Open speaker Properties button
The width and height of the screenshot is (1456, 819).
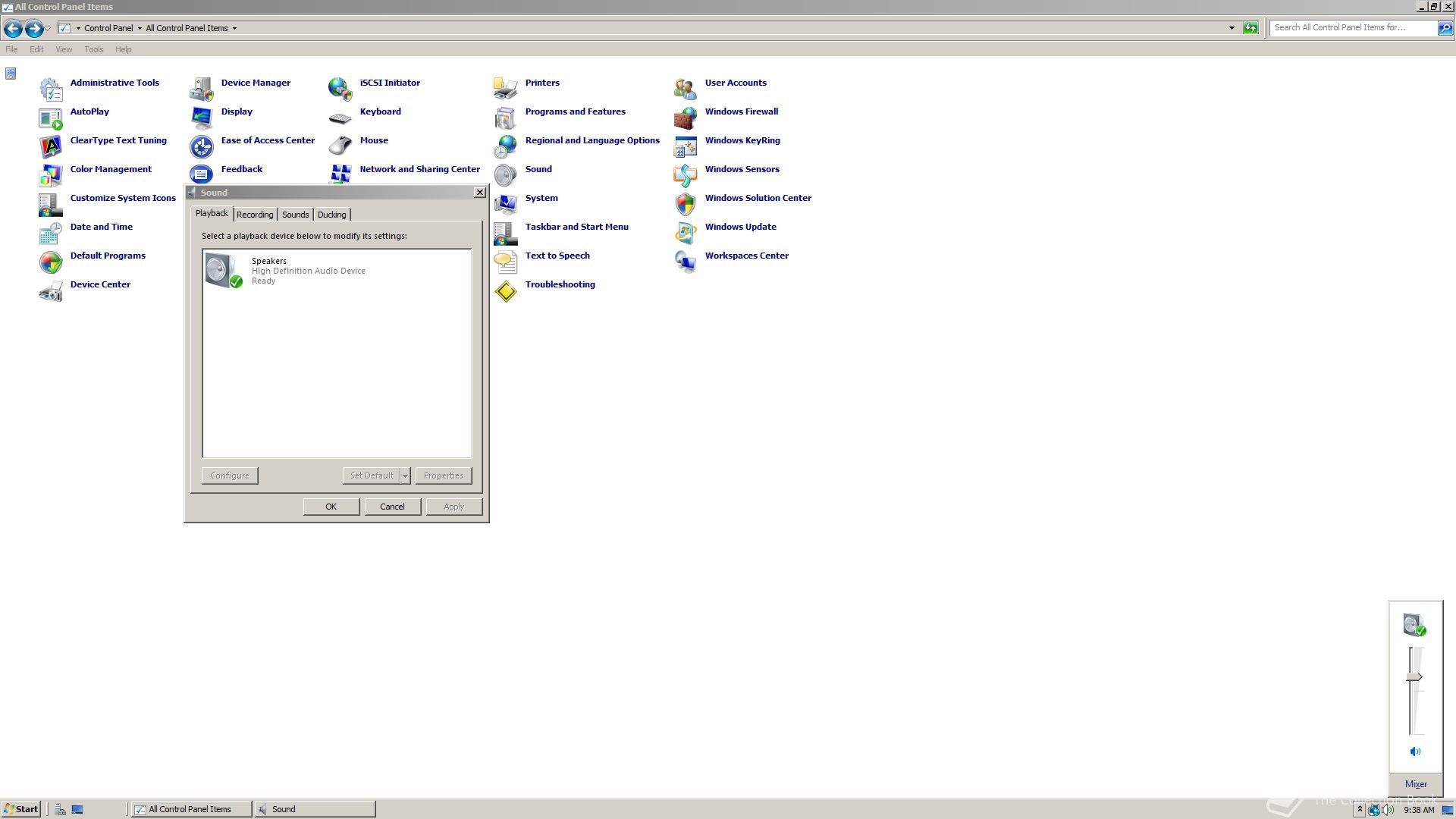point(444,475)
